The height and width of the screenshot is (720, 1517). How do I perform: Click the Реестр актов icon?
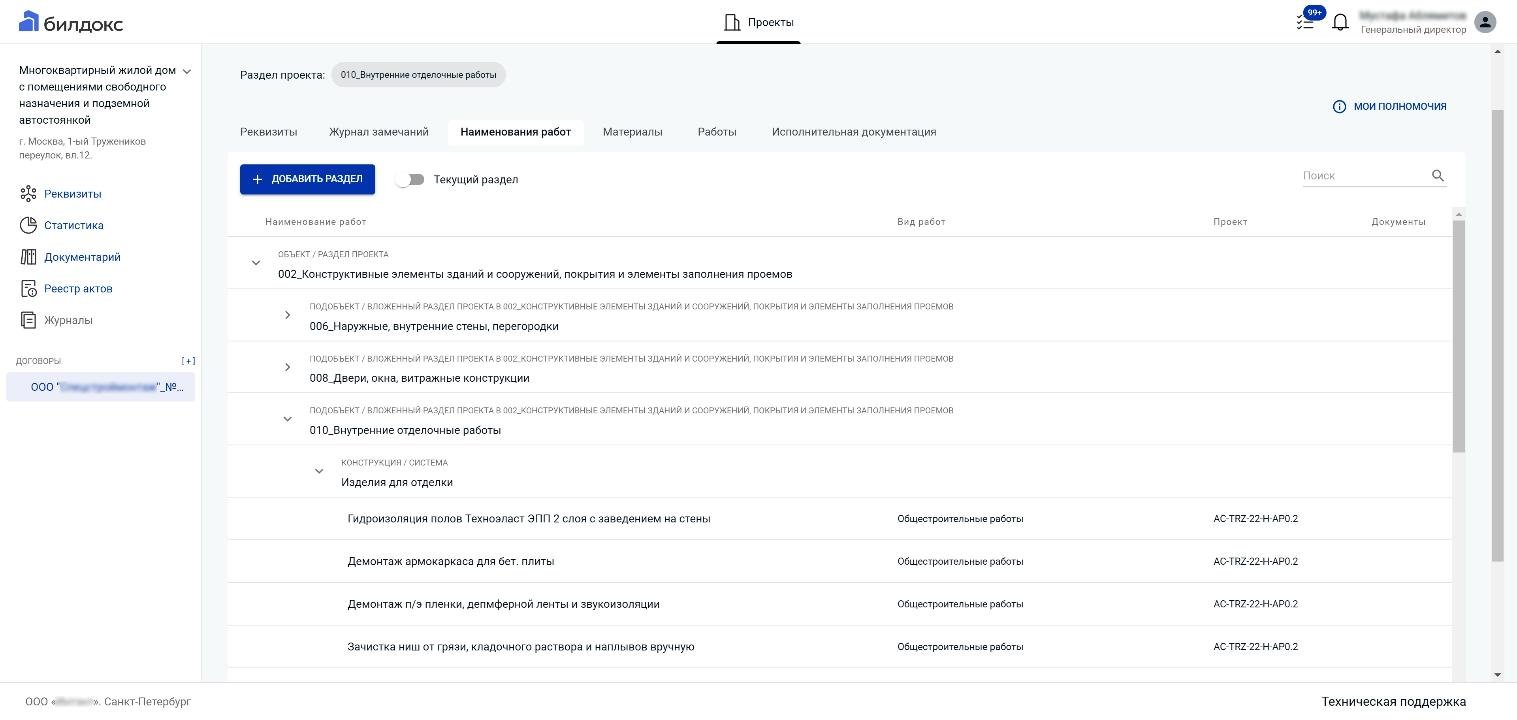point(28,289)
